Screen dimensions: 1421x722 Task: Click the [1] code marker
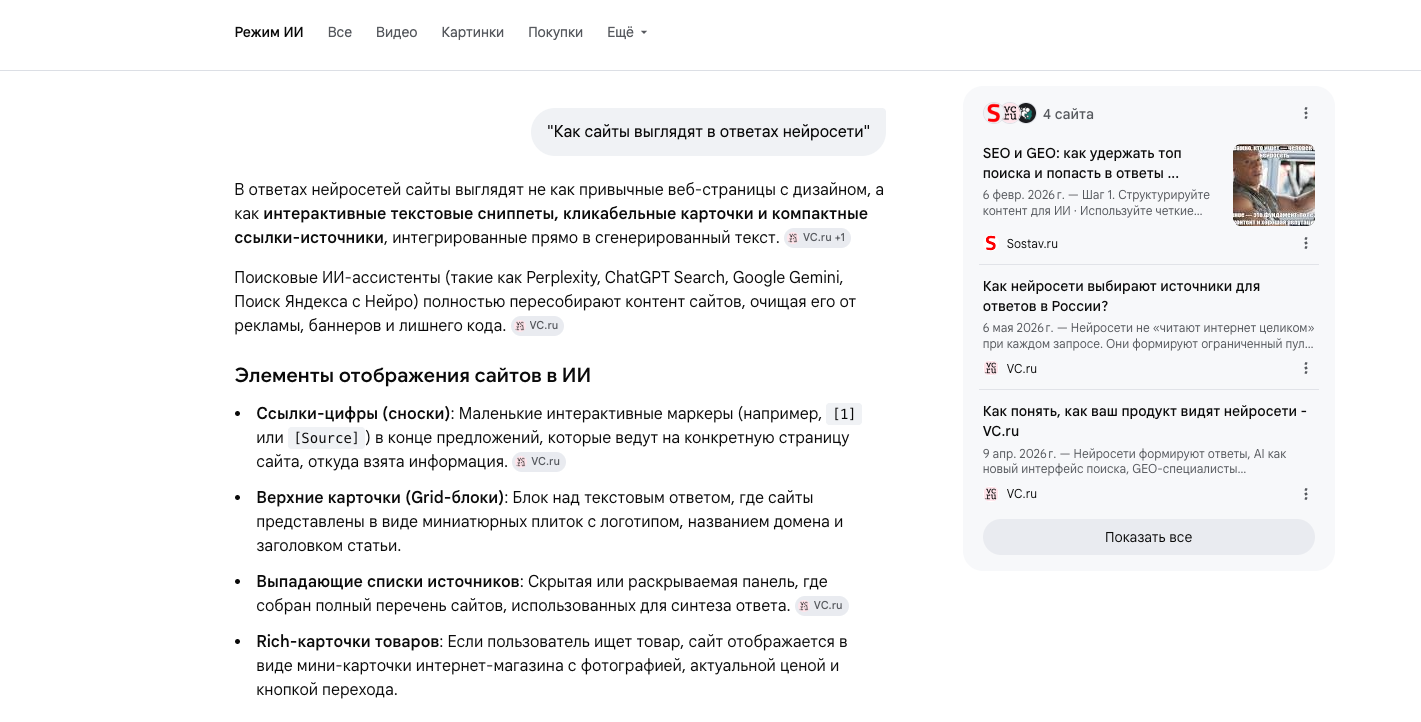pos(844,414)
